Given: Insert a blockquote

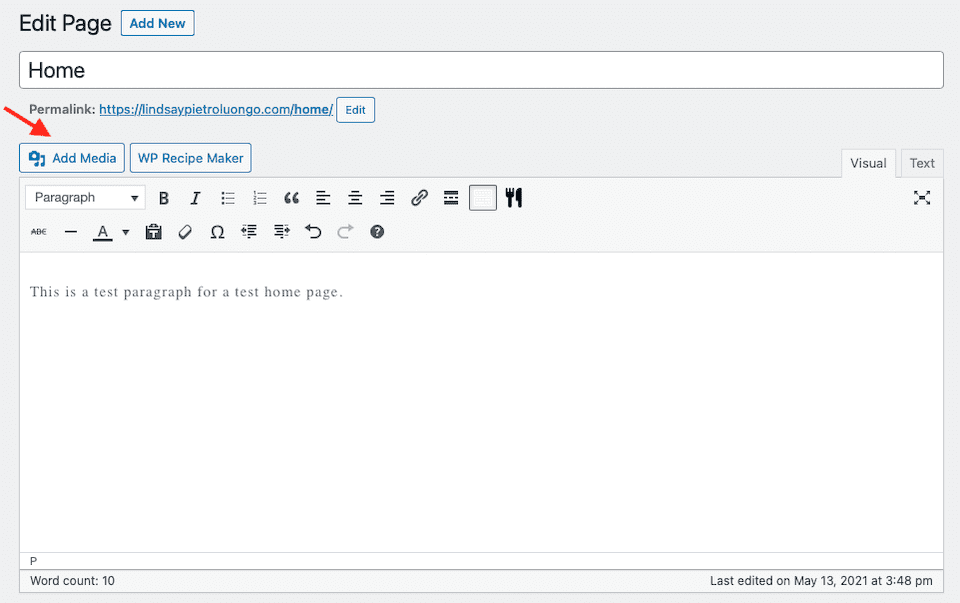Looking at the screenshot, I should (291, 197).
